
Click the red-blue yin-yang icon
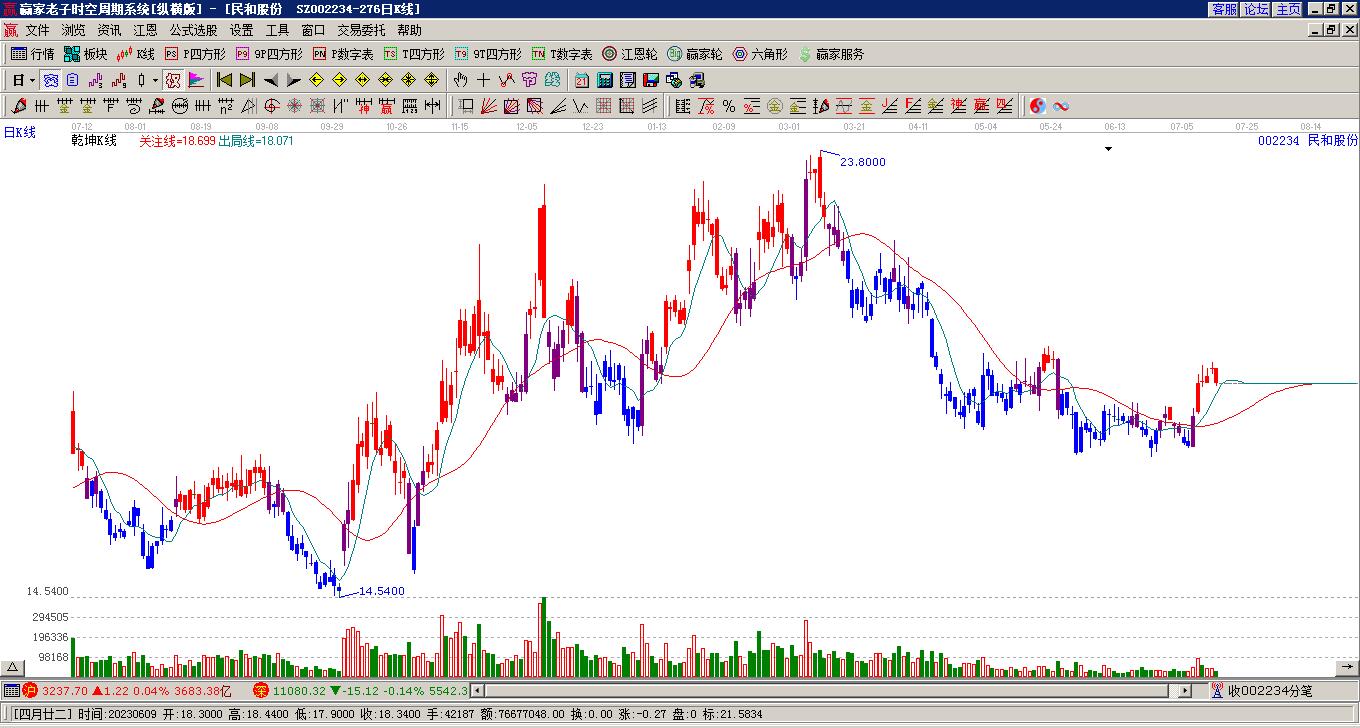click(x=1038, y=106)
